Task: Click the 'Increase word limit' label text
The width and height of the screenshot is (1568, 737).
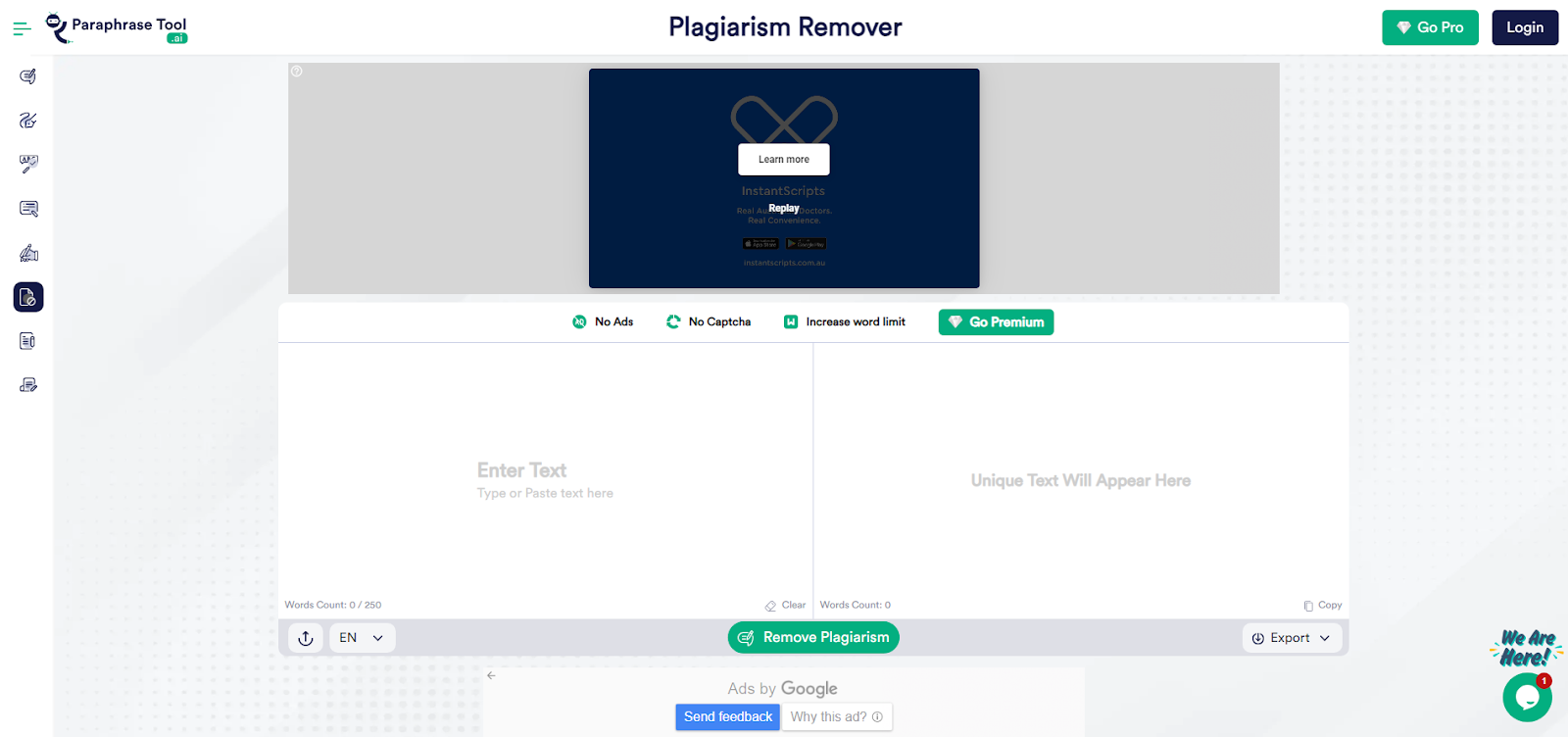Action: pos(856,322)
